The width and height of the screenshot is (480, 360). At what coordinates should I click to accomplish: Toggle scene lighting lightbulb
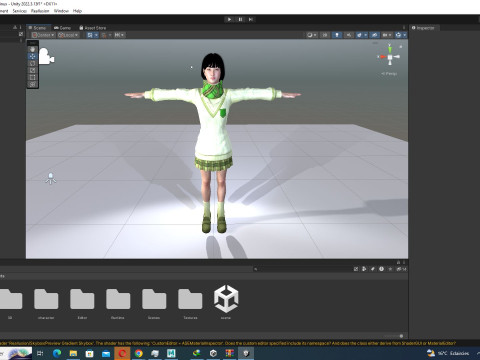tap(337, 35)
